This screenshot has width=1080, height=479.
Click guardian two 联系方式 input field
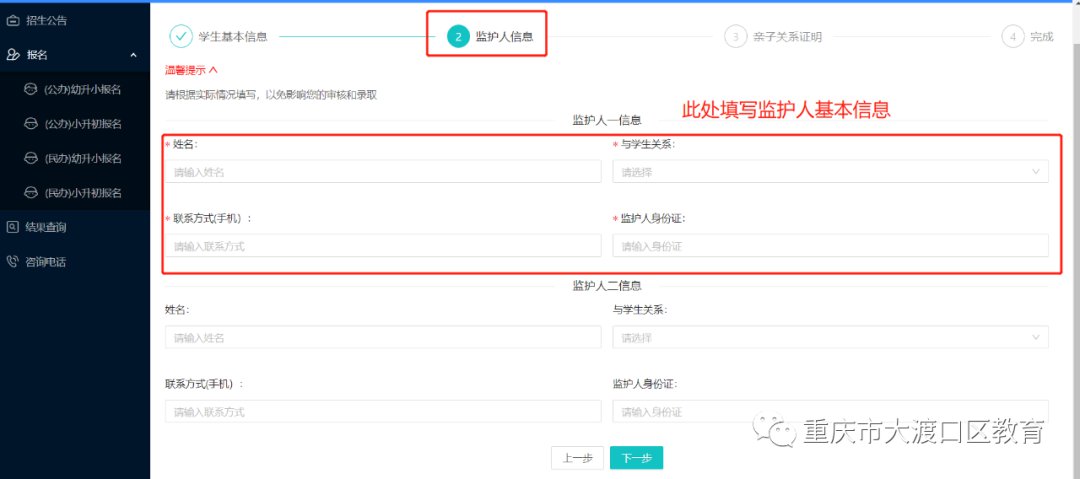tap(383, 411)
